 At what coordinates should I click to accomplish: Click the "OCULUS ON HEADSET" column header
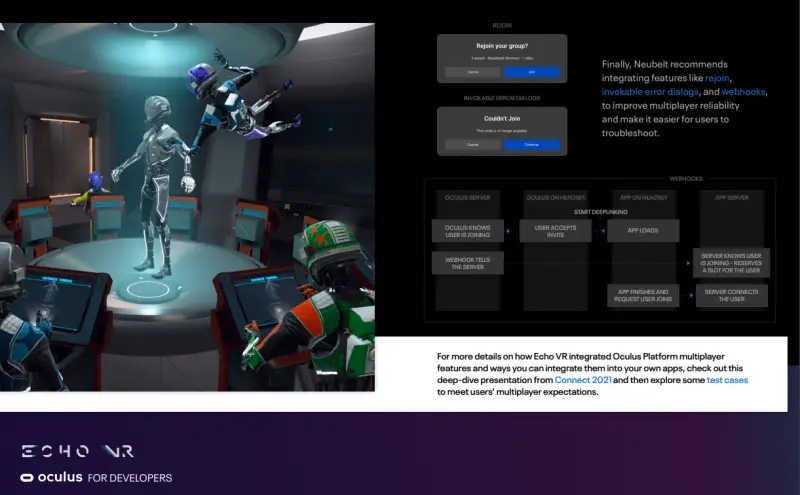(556, 197)
